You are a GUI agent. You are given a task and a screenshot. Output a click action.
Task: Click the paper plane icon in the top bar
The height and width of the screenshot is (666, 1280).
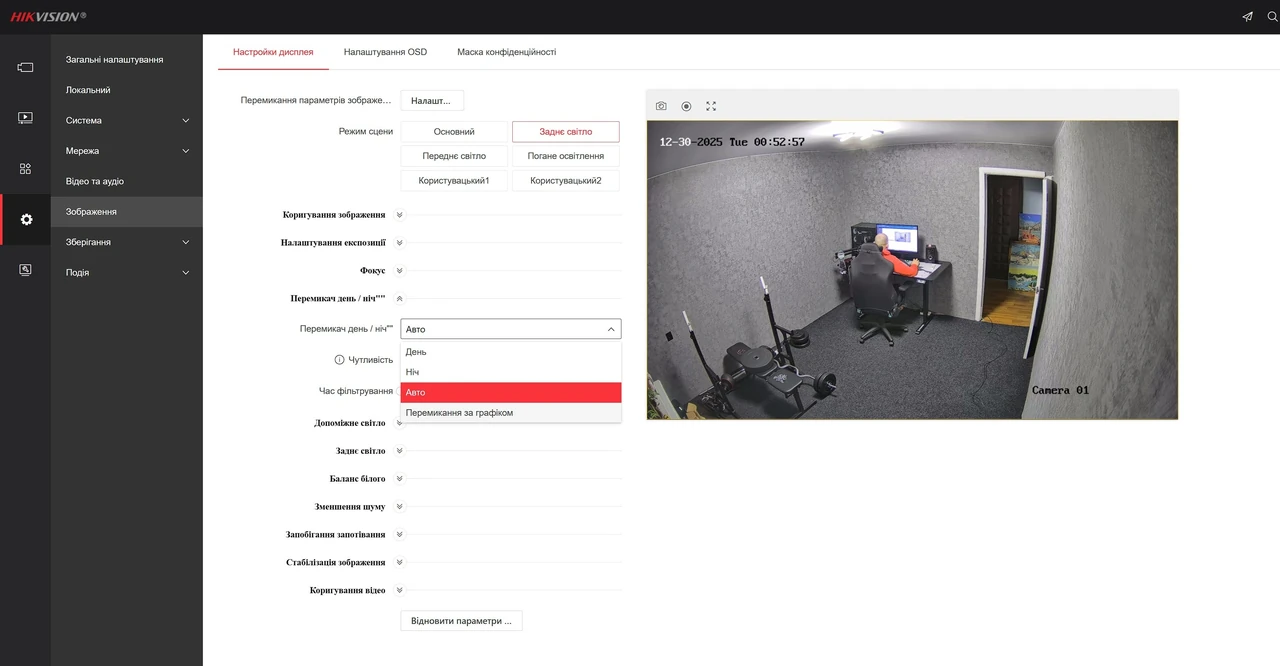pos(1247,17)
